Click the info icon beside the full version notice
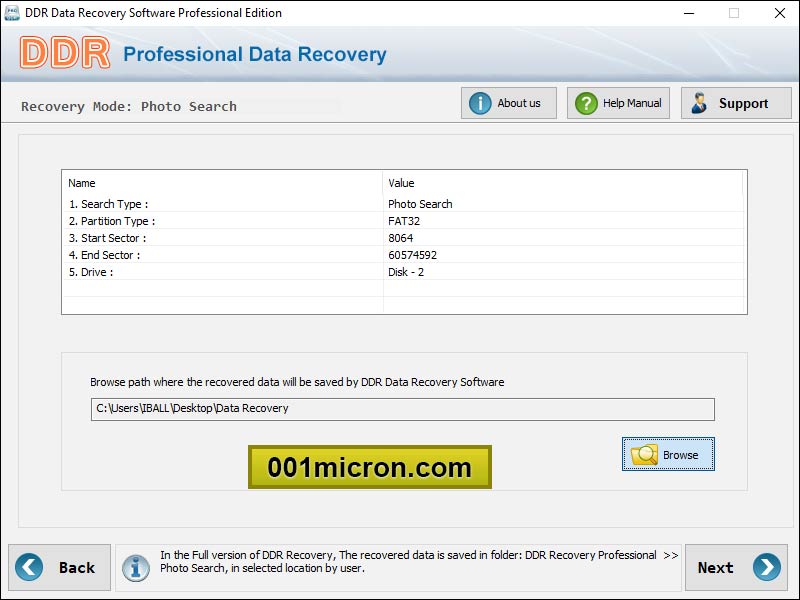This screenshot has height=600, width=800. pos(137,567)
